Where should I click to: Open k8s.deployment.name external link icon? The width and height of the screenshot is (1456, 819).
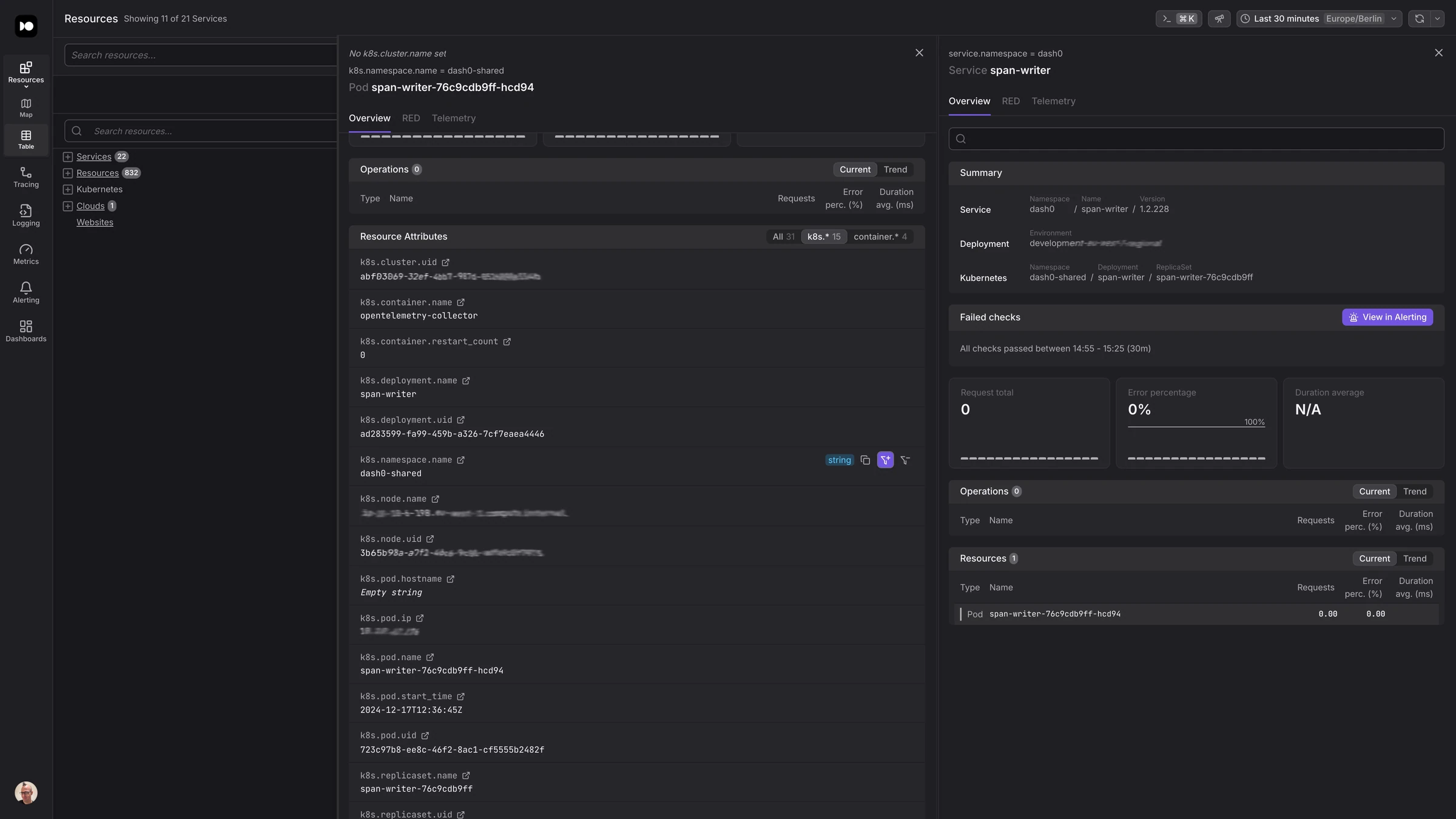tap(466, 381)
